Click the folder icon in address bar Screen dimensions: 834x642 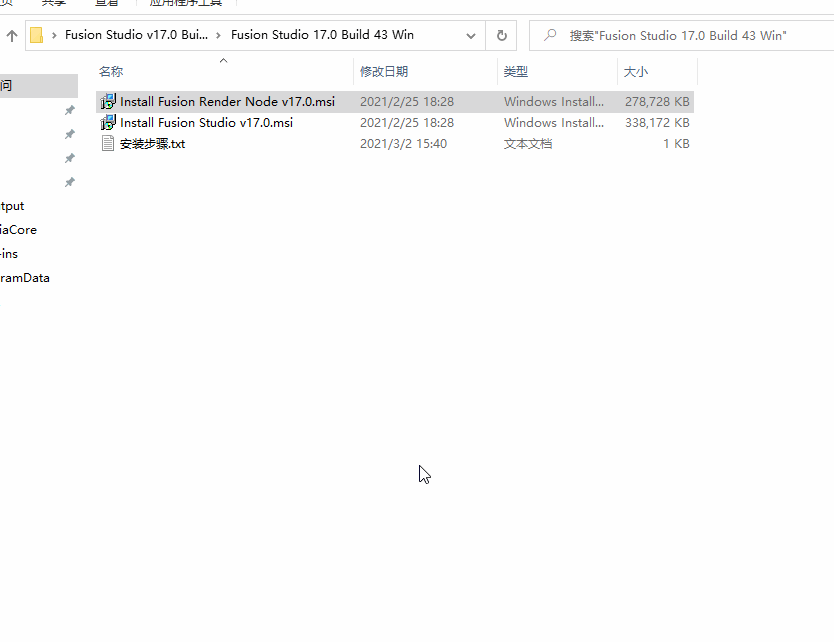point(36,35)
